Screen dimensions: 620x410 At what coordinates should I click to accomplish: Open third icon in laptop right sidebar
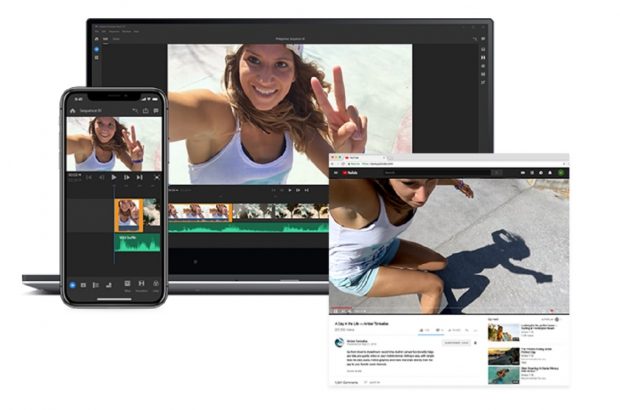click(483, 66)
